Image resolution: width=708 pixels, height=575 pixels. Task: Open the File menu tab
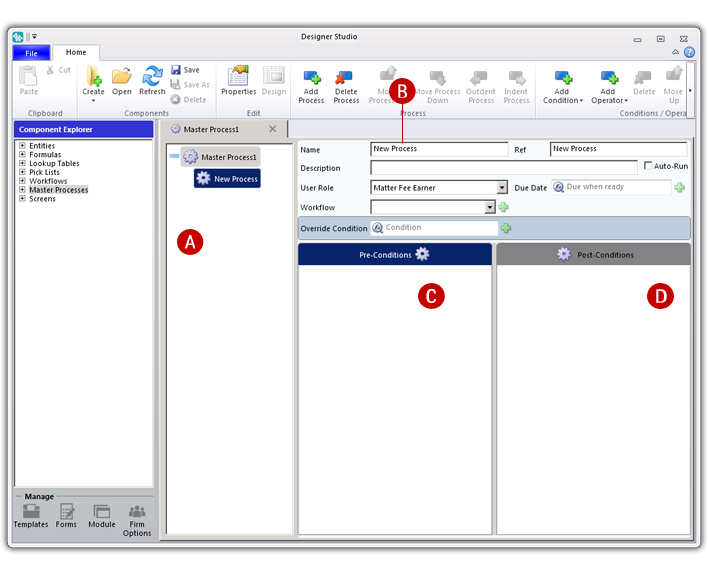pos(31,53)
